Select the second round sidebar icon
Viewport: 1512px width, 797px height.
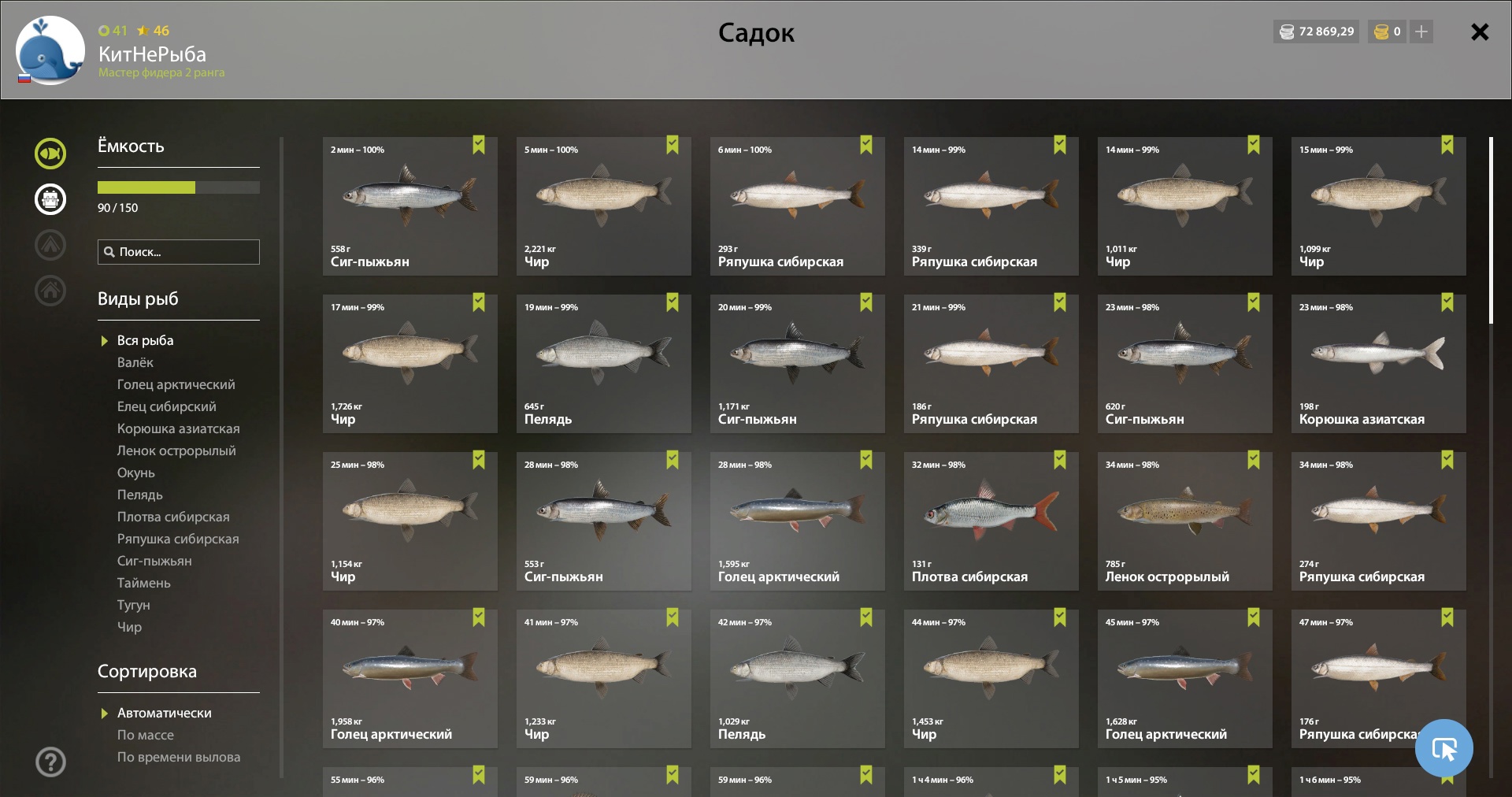click(50, 198)
